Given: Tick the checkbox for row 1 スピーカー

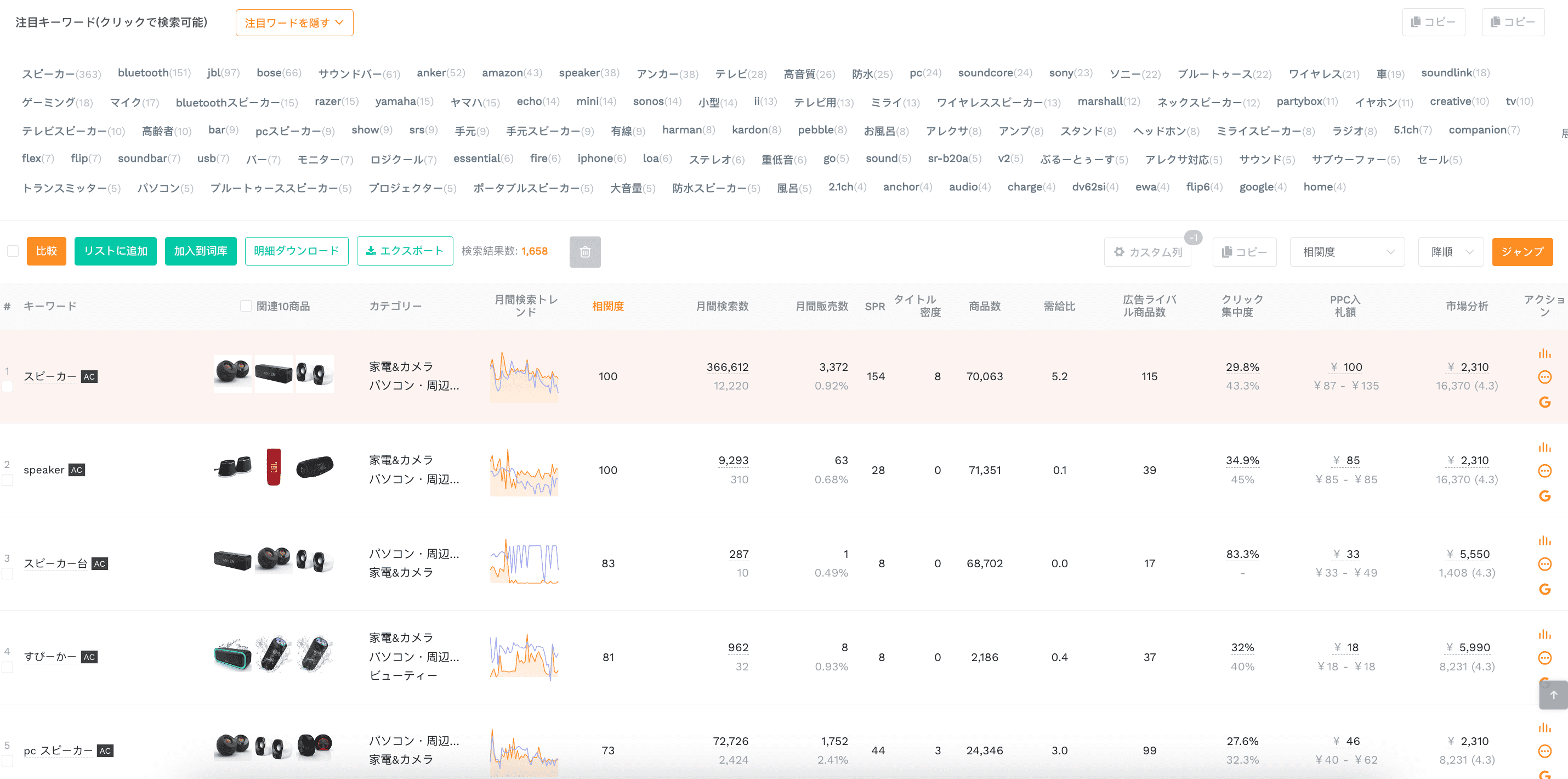Looking at the screenshot, I should tap(7, 386).
